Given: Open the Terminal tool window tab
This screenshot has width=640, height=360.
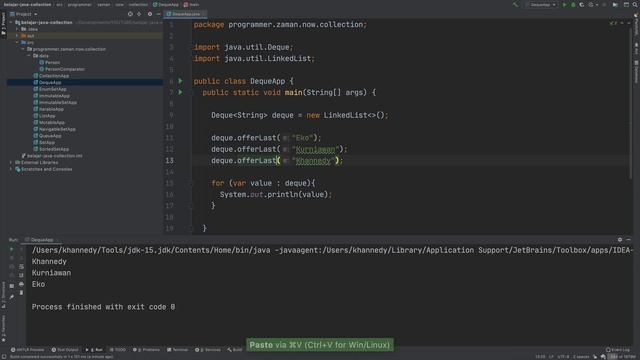Looking at the screenshot, I should coord(178,350).
